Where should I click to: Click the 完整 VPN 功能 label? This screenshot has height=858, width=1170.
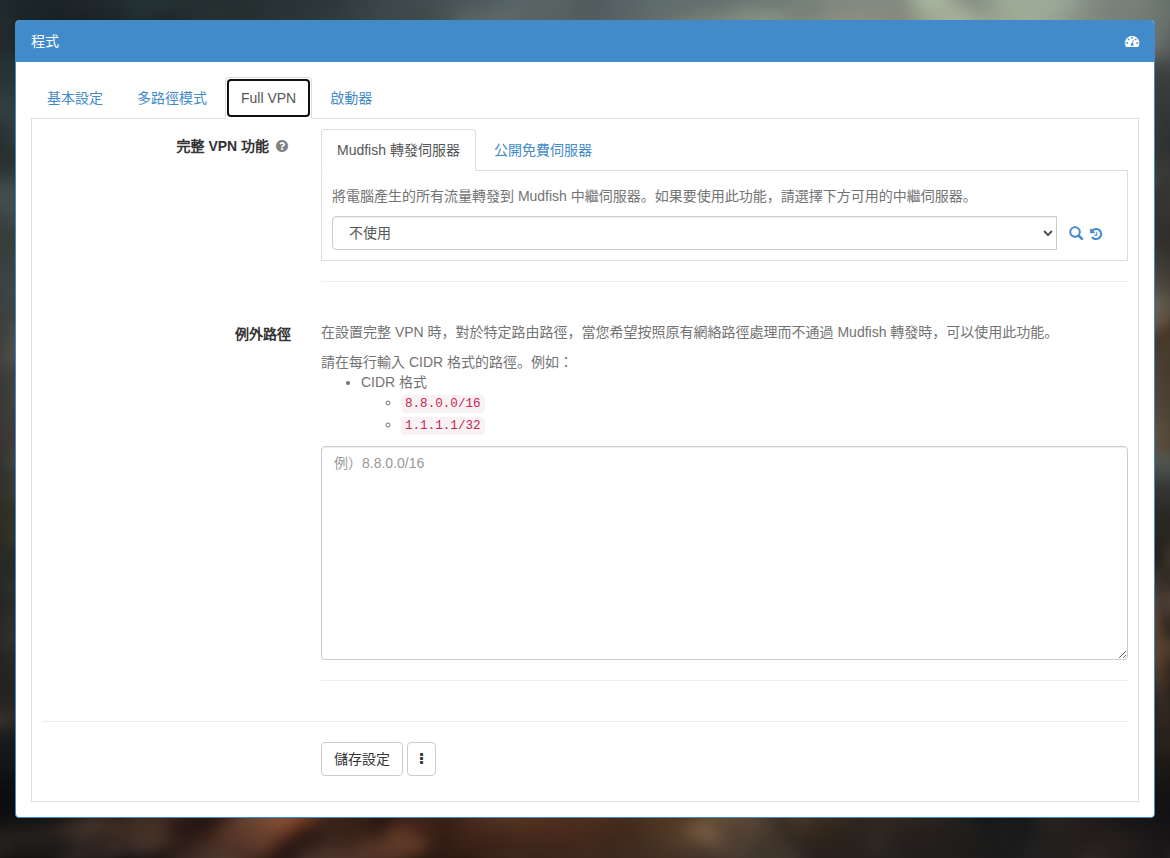click(x=222, y=146)
